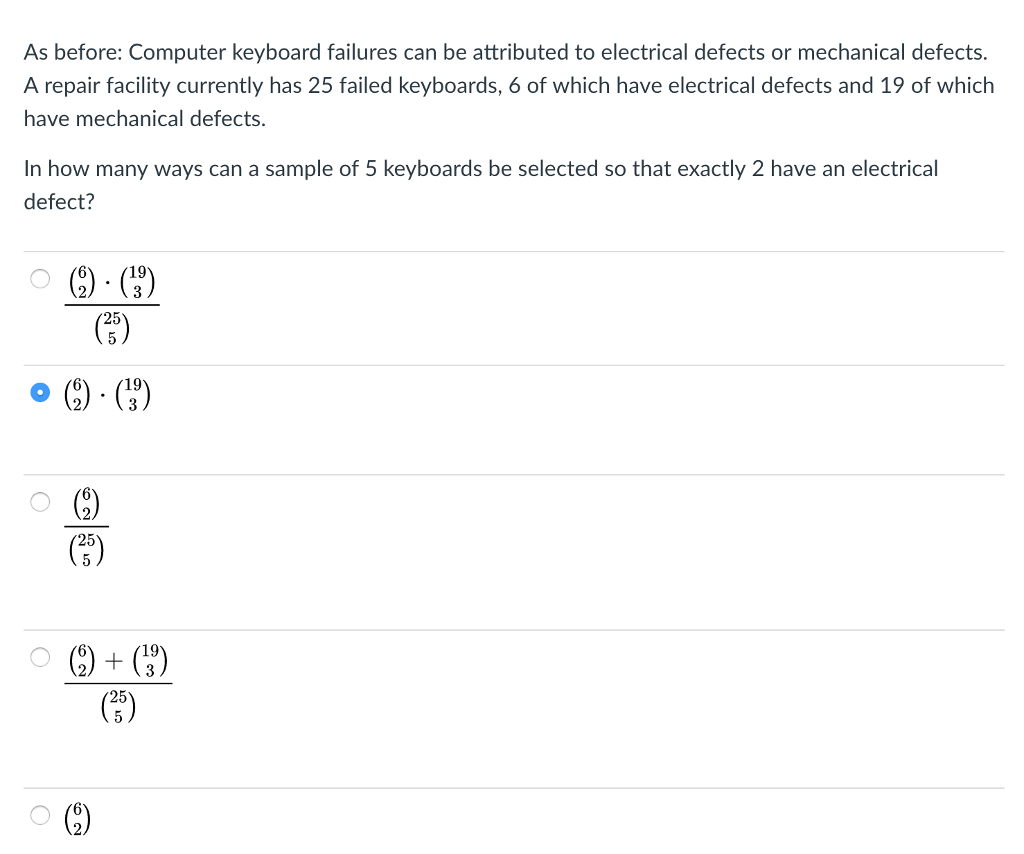Click the formula in the first answer option
Viewport: 1024px width, 854px height.
pos(112,305)
